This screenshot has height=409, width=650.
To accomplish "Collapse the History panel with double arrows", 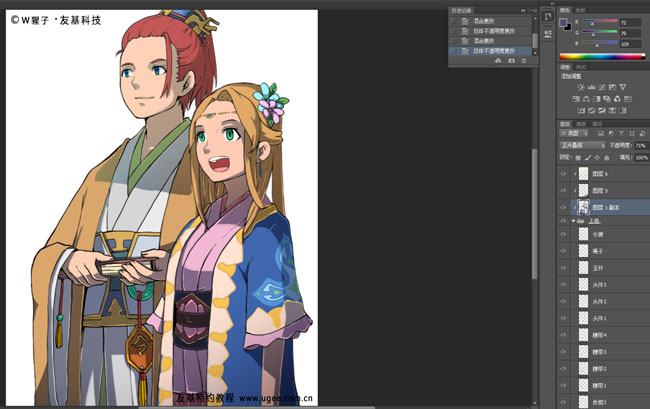I will coord(523,10).
